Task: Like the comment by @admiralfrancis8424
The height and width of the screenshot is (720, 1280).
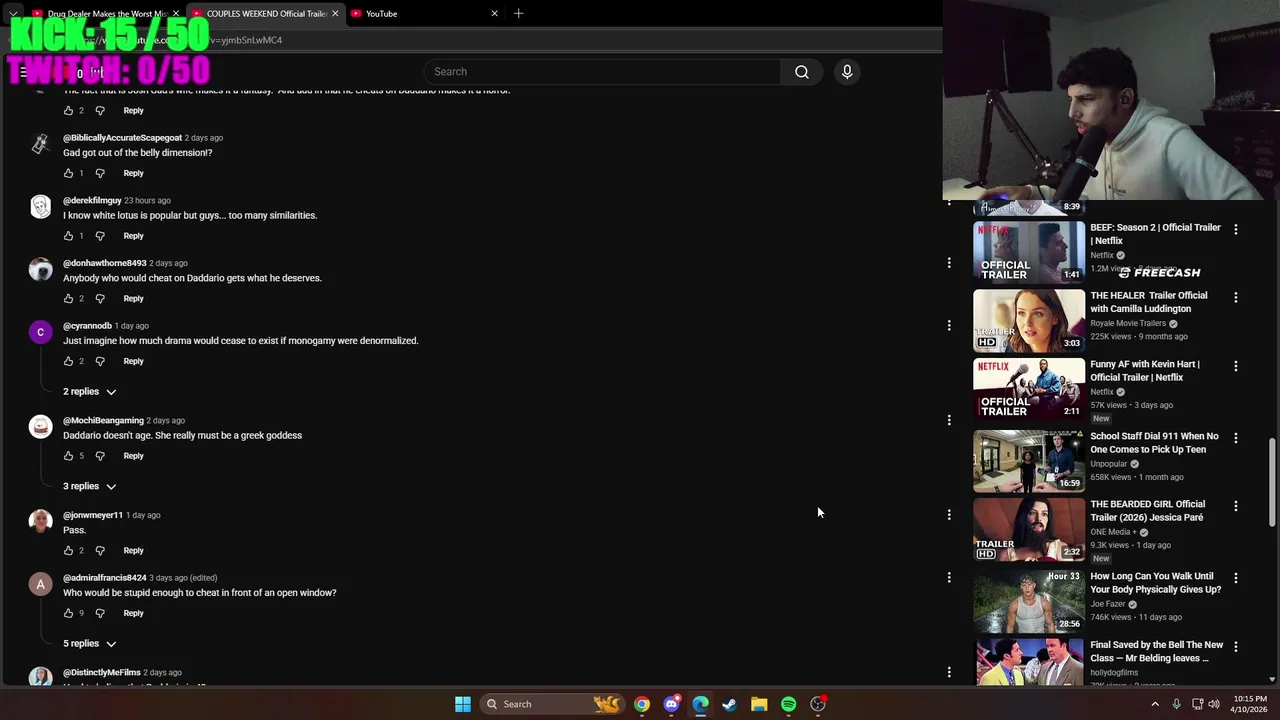Action: pyautogui.click(x=68, y=613)
